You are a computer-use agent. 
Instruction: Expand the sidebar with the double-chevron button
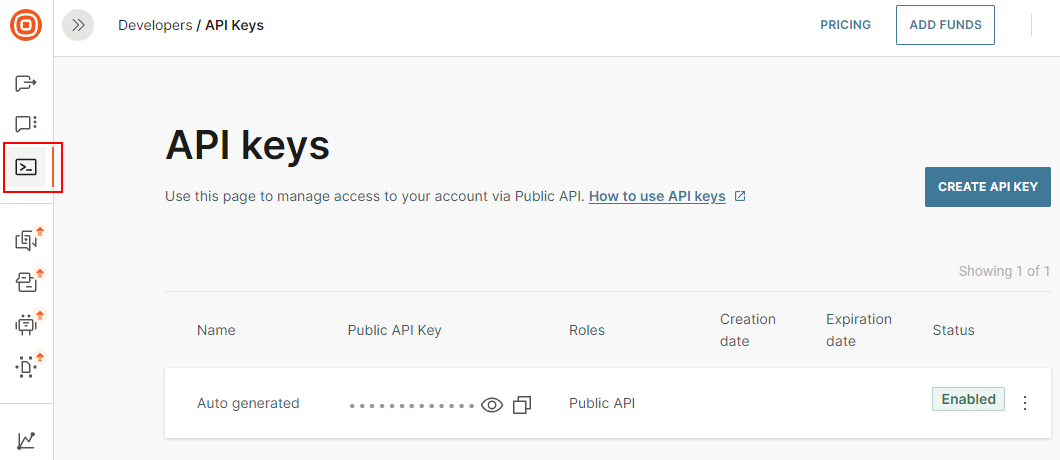coord(78,25)
